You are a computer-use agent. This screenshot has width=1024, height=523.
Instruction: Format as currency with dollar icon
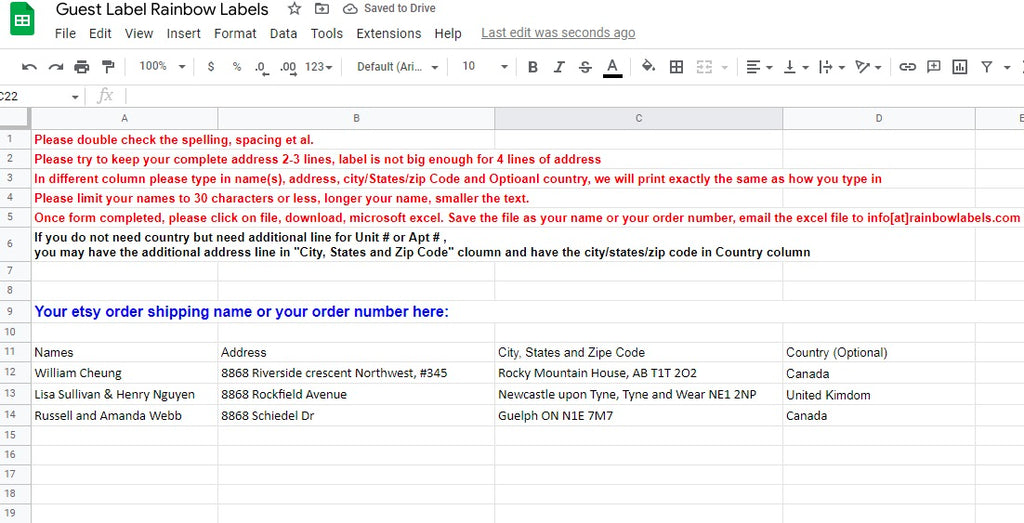tap(210, 67)
